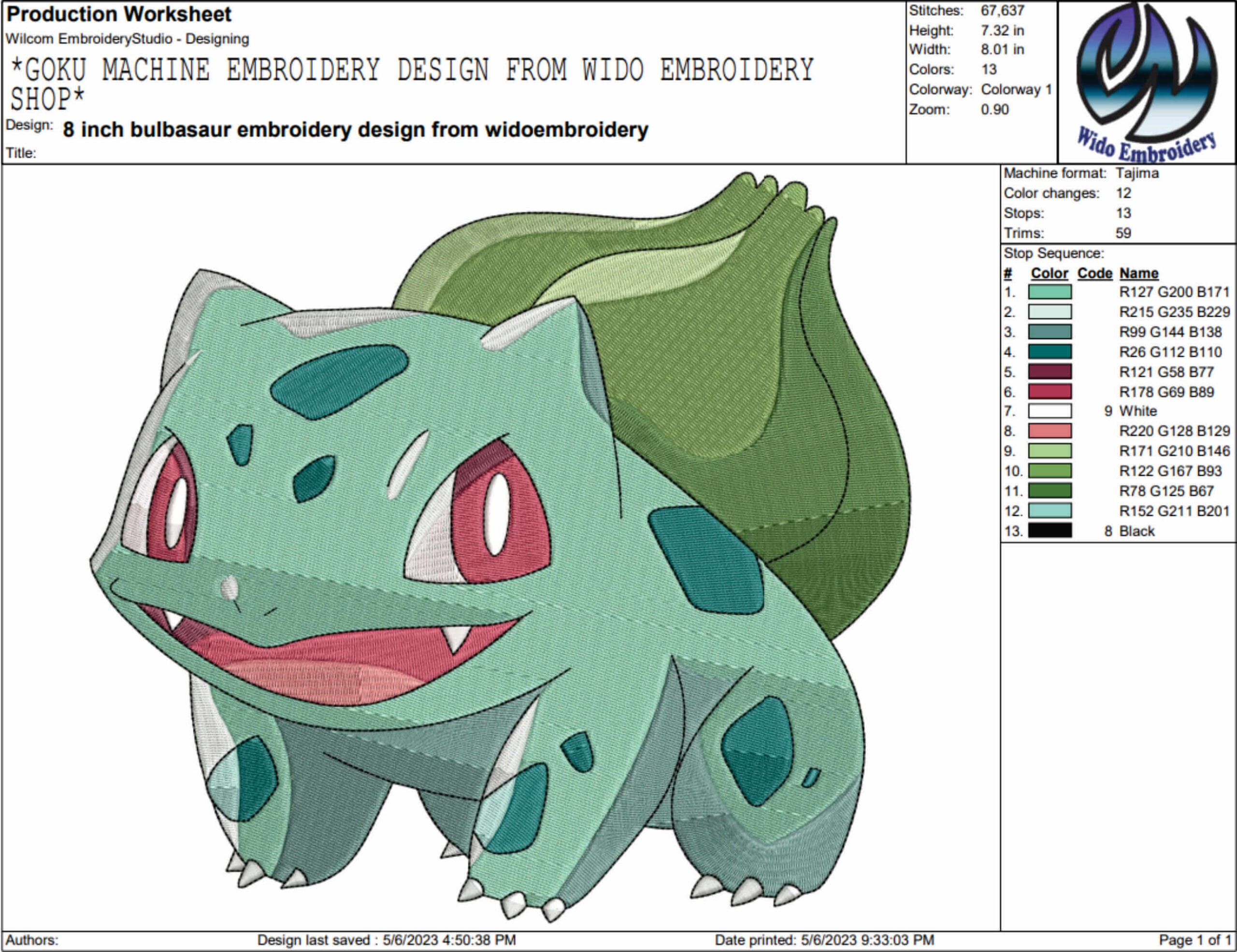Click the black swatch at stop 13
Viewport: 1237px width, 952px height.
1050,530
